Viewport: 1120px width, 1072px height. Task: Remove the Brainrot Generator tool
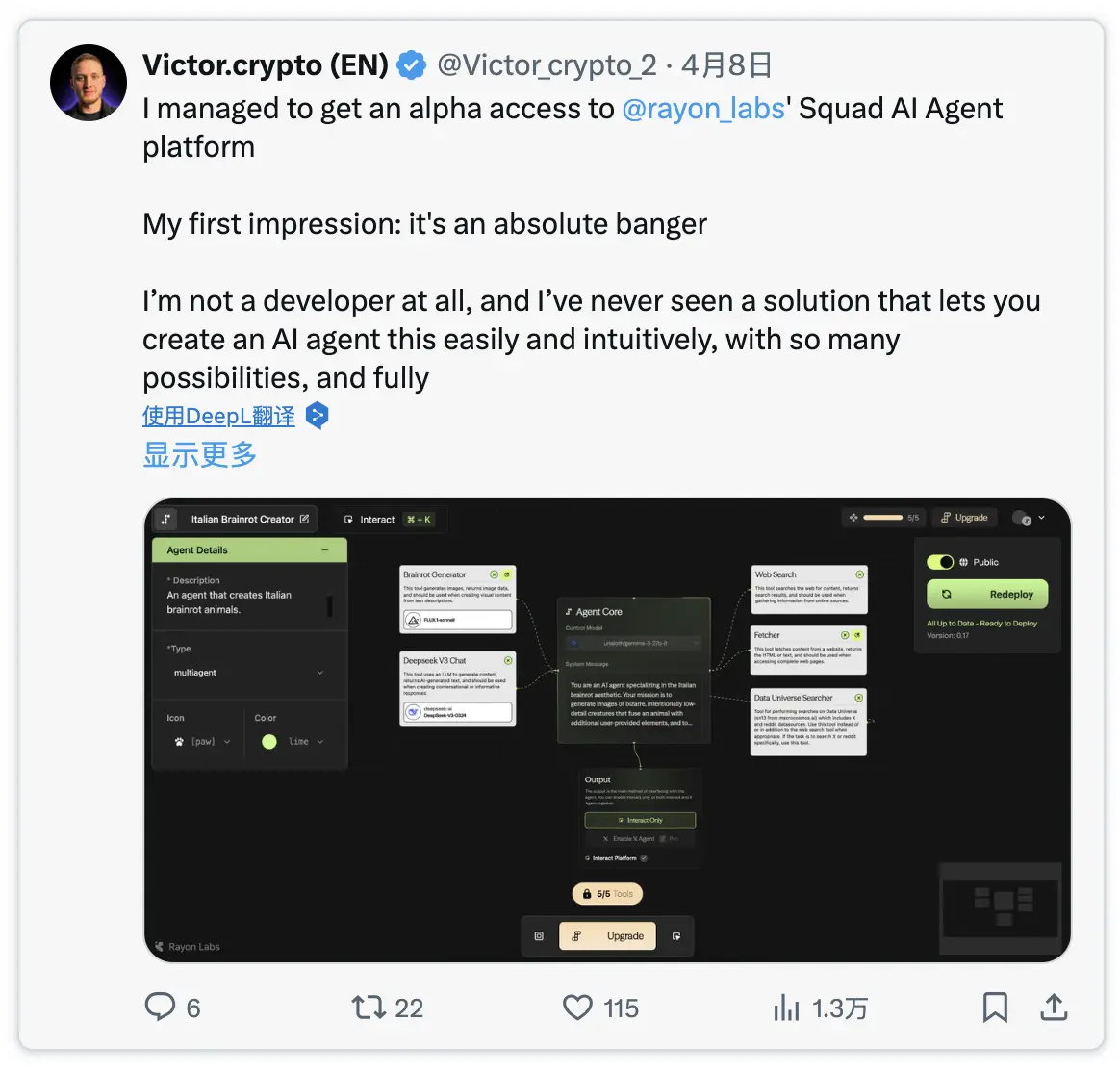[x=494, y=574]
